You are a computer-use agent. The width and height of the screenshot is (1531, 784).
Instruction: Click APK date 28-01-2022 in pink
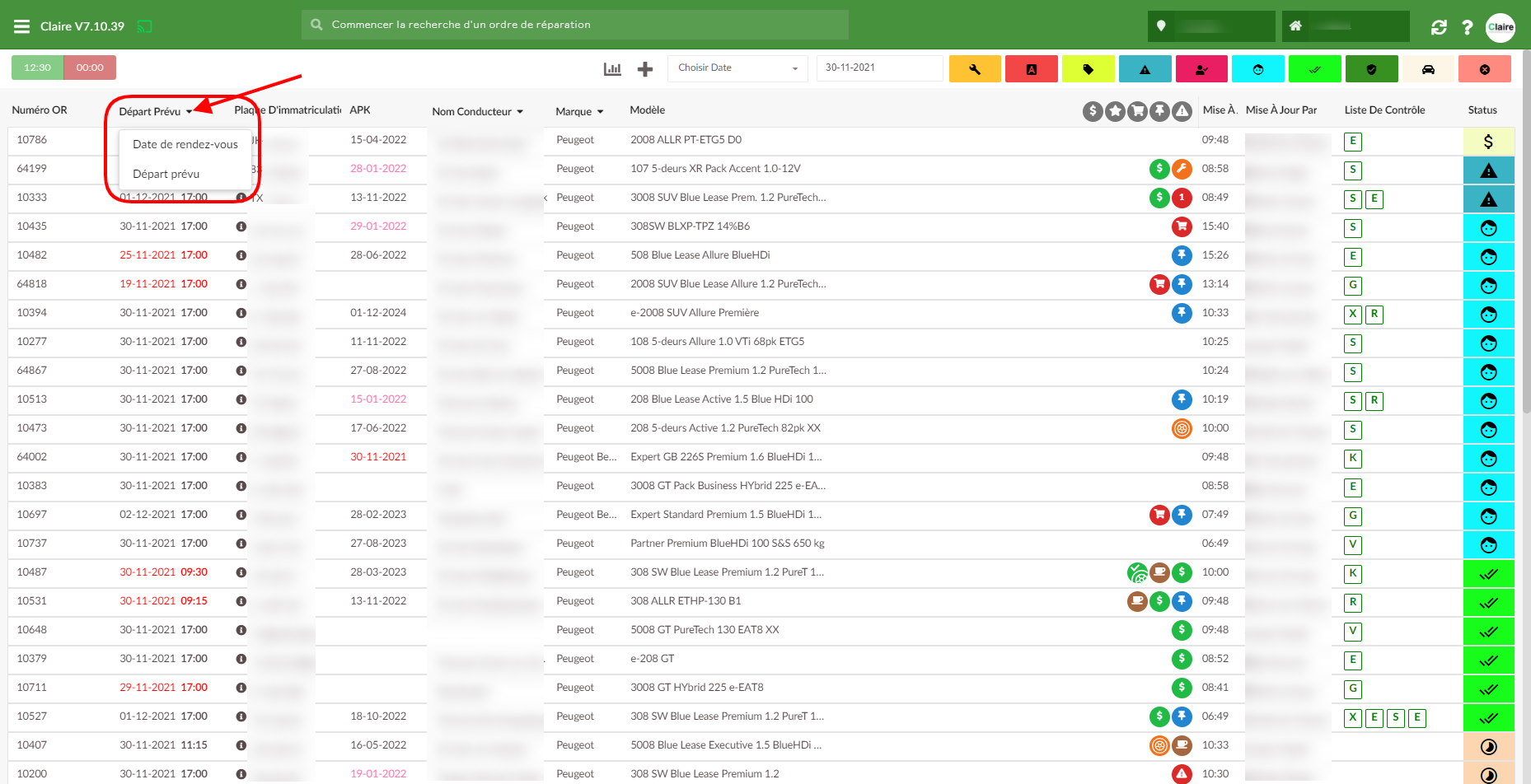coord(378,169)
